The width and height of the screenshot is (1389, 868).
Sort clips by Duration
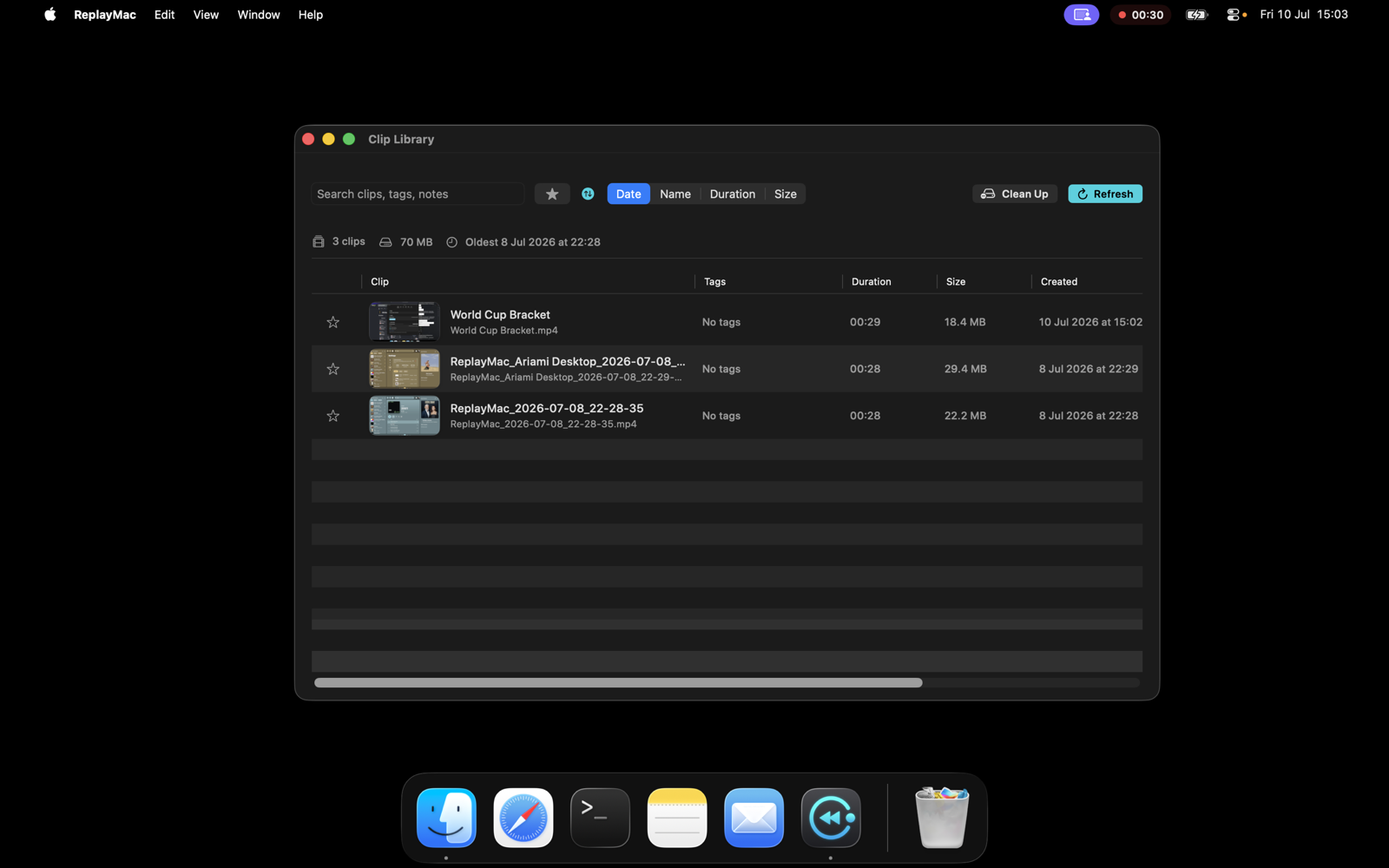coord(733,194)
